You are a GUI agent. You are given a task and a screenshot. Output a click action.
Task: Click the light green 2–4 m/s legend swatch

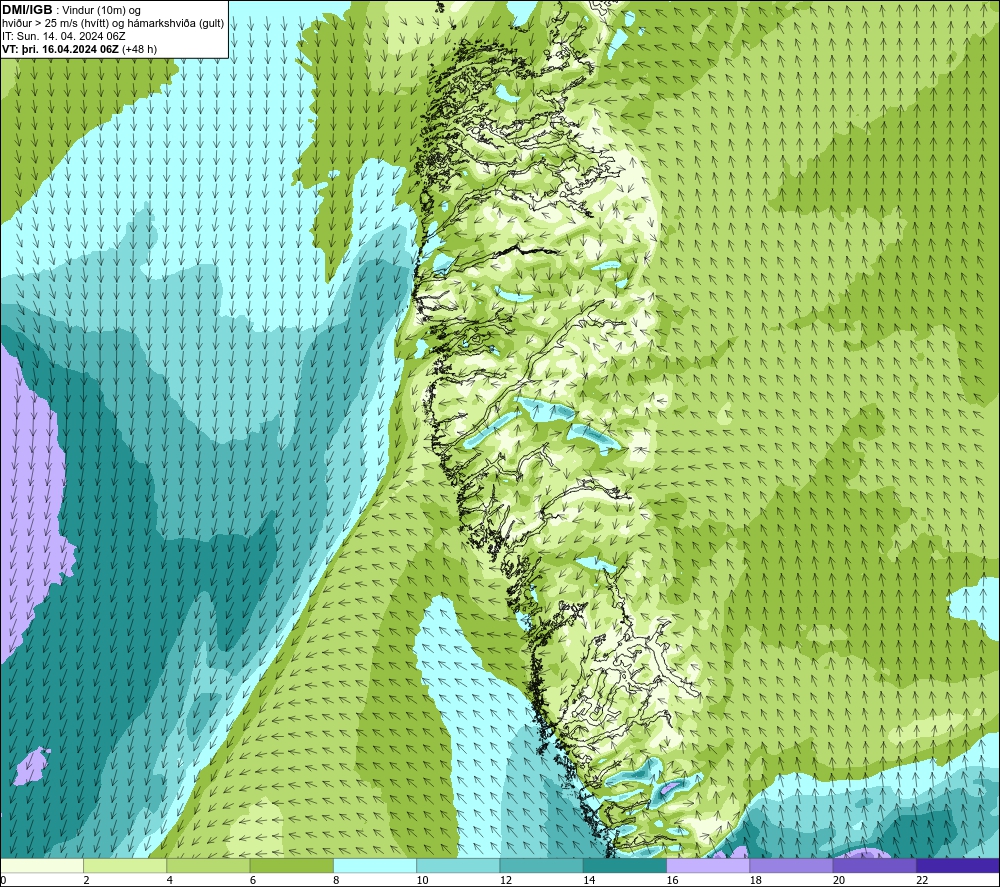point(125,865)
